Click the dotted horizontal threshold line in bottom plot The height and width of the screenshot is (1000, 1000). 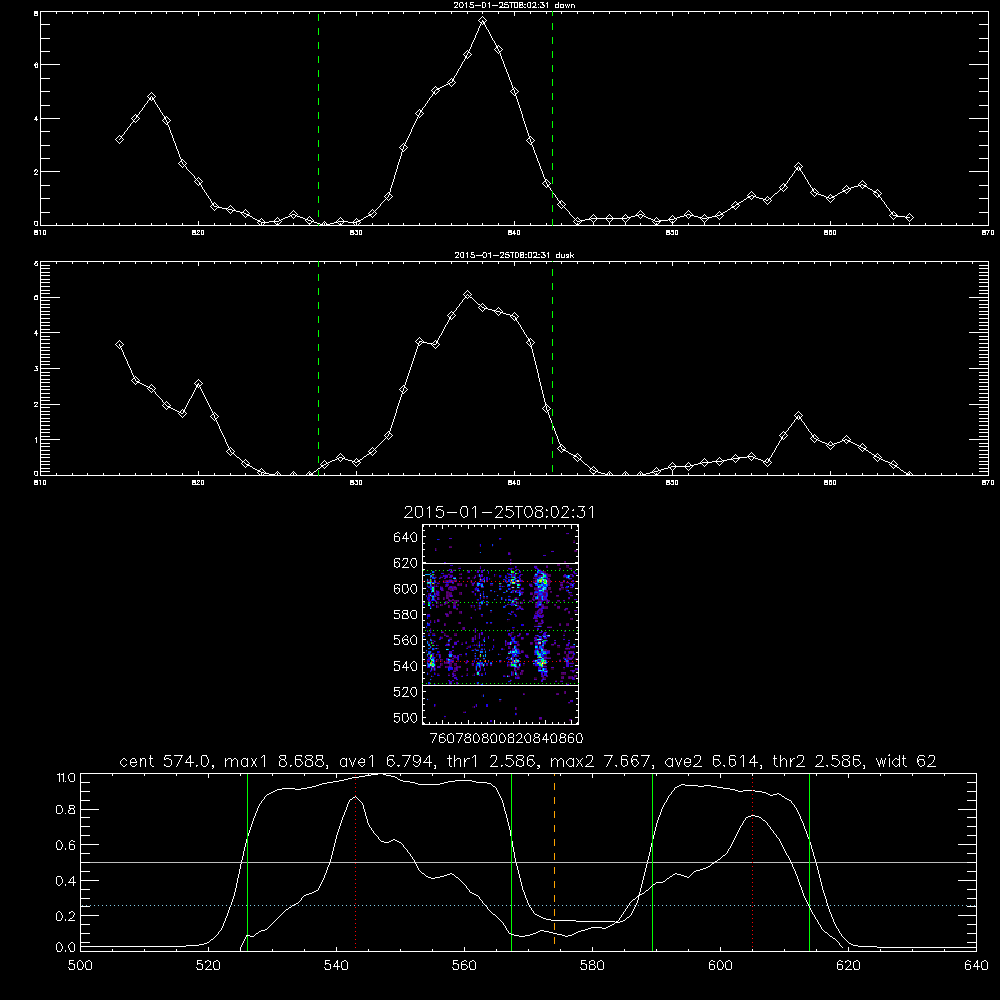pos(528,906)
